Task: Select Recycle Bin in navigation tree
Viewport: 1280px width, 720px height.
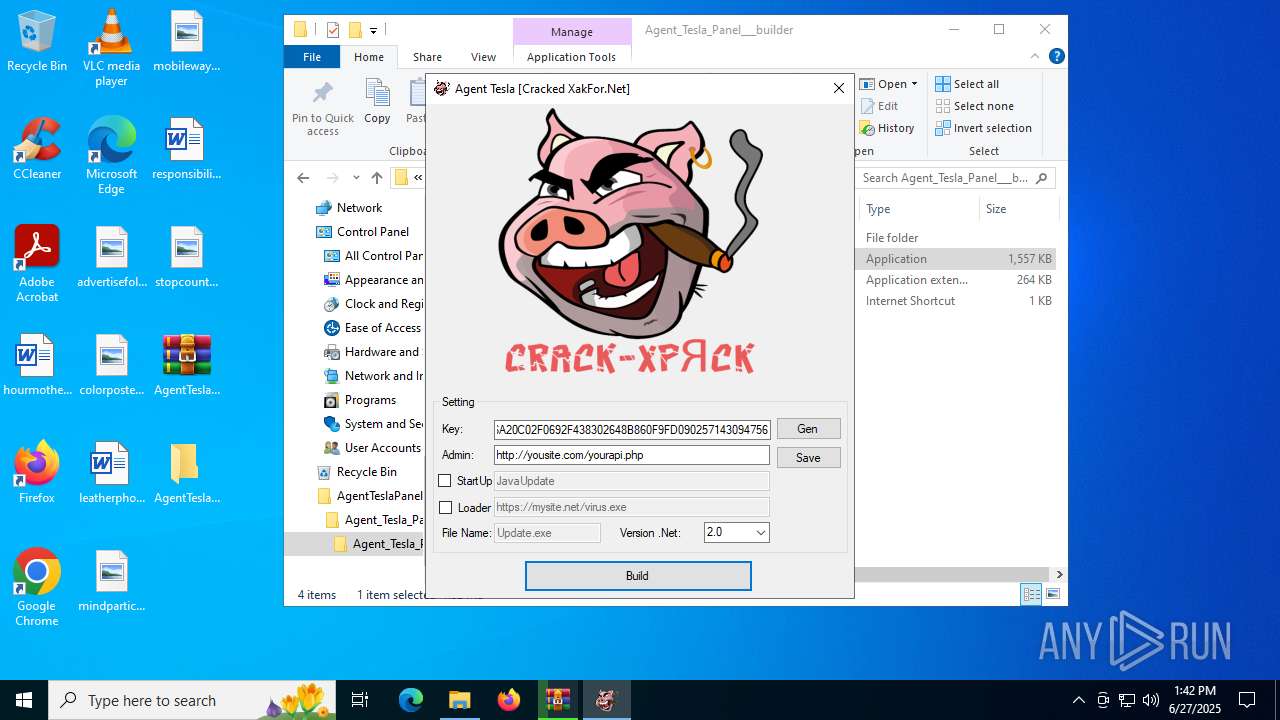Action: 366,472
